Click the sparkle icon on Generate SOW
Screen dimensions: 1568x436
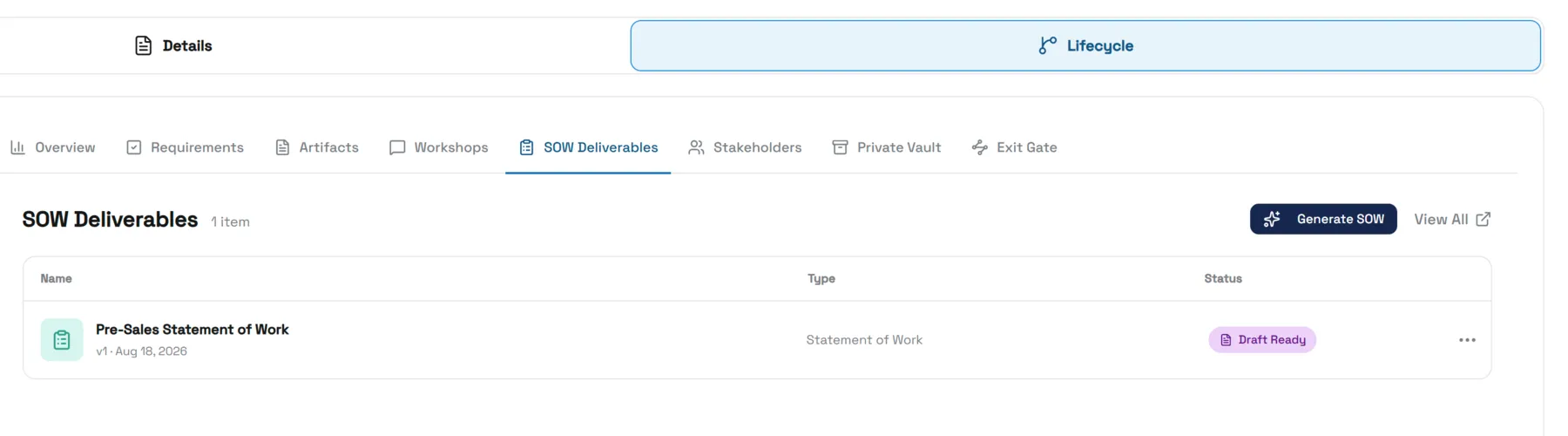click(1272, 219)
